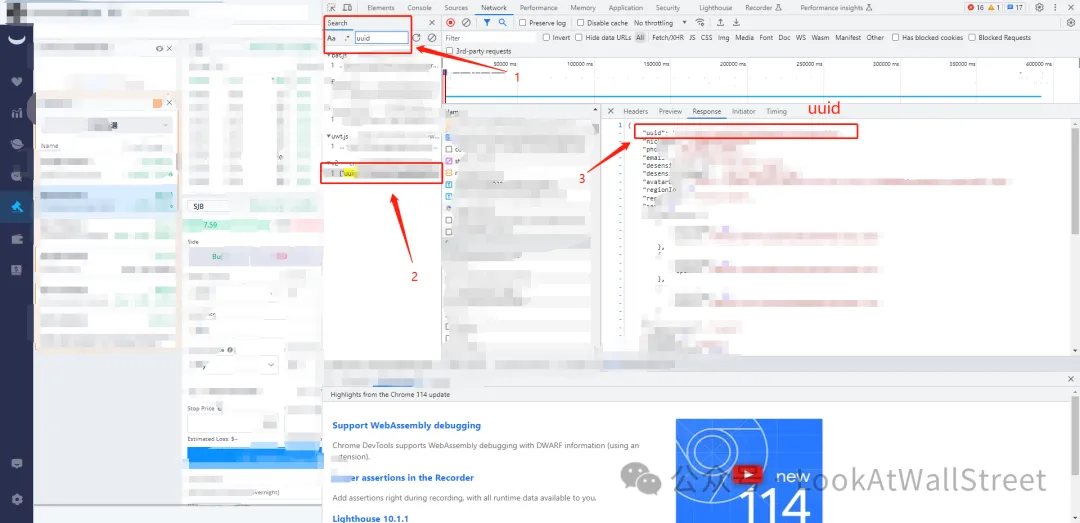Open DevTools settings gear
This screenshot has width=1080, height=523.
(x=1040, y=7)
